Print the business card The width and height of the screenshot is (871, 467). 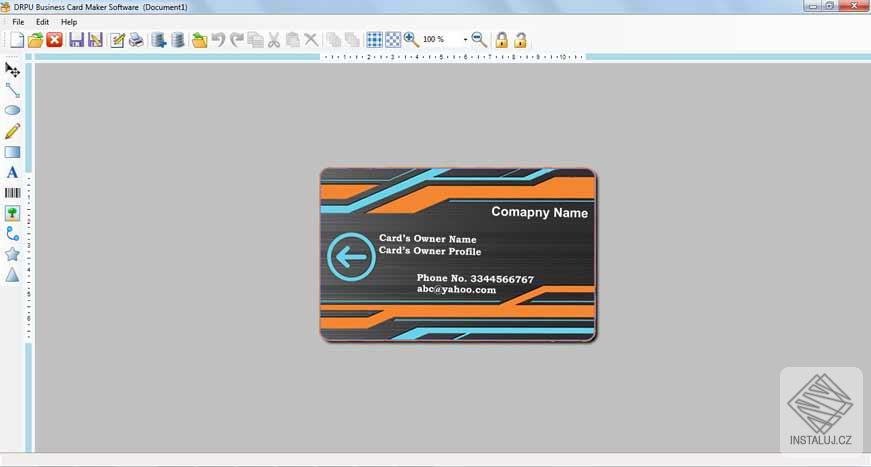136,40
